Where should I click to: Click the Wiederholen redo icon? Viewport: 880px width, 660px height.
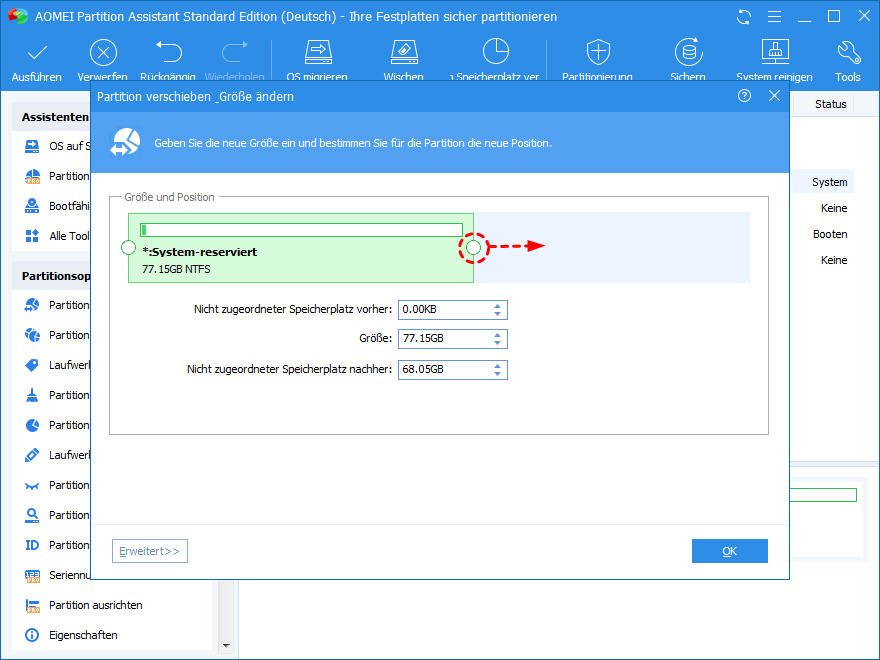click(235, 52)
